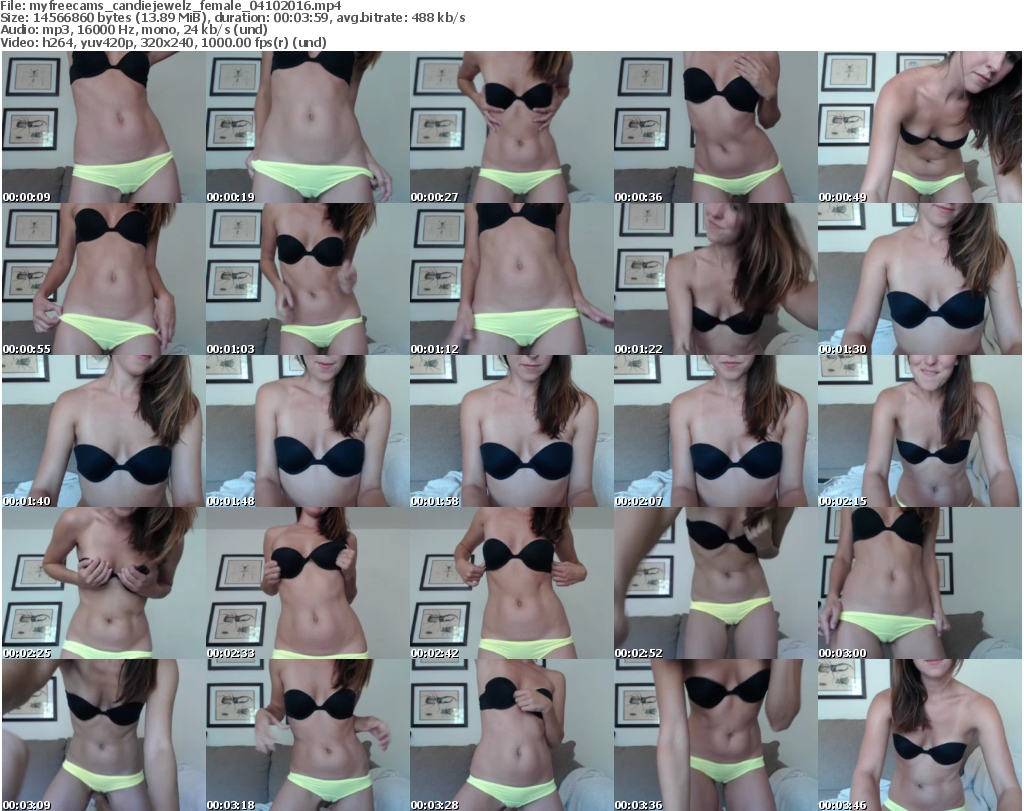Click the thumbnail marked 00:01:03
1024x811 pixels.
pyautogui.click(x=307, y=280)
